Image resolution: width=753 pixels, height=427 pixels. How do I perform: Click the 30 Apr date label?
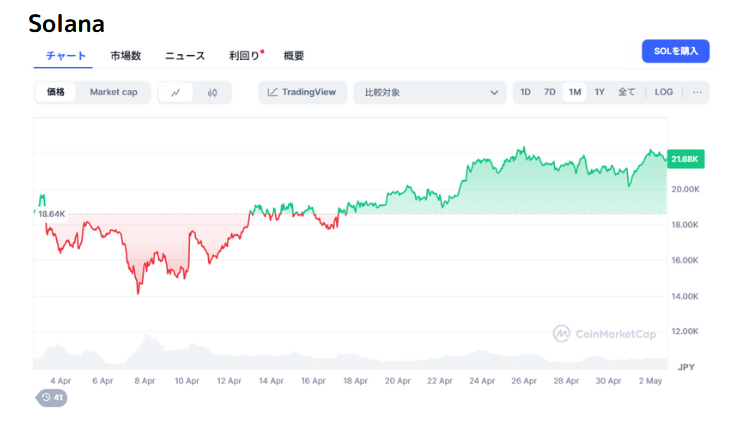point(608,381)
